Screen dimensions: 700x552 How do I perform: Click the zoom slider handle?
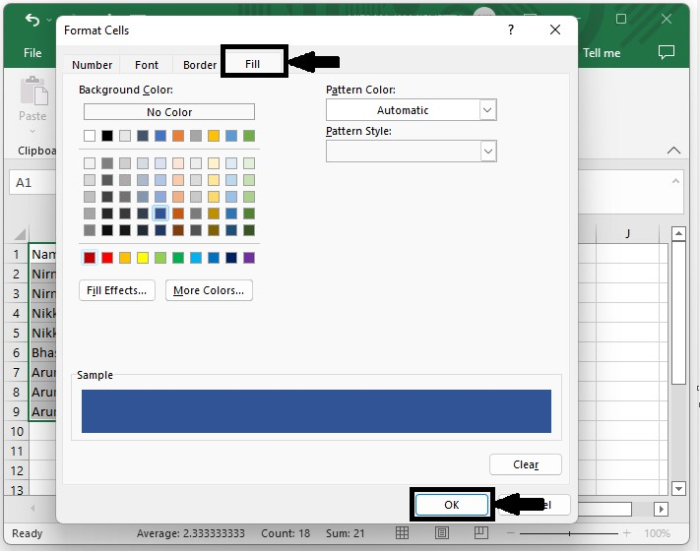point(569,533)
